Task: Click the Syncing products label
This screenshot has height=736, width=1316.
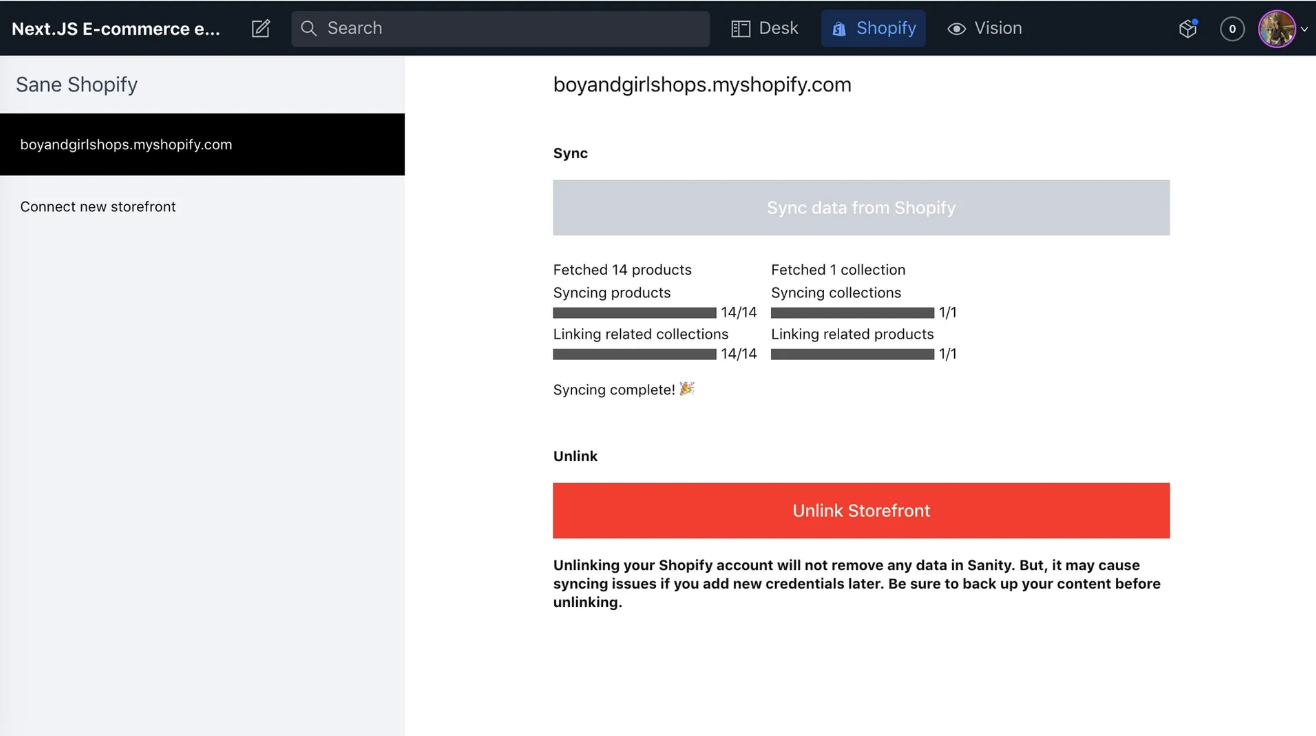Action: tap(612, 293)
